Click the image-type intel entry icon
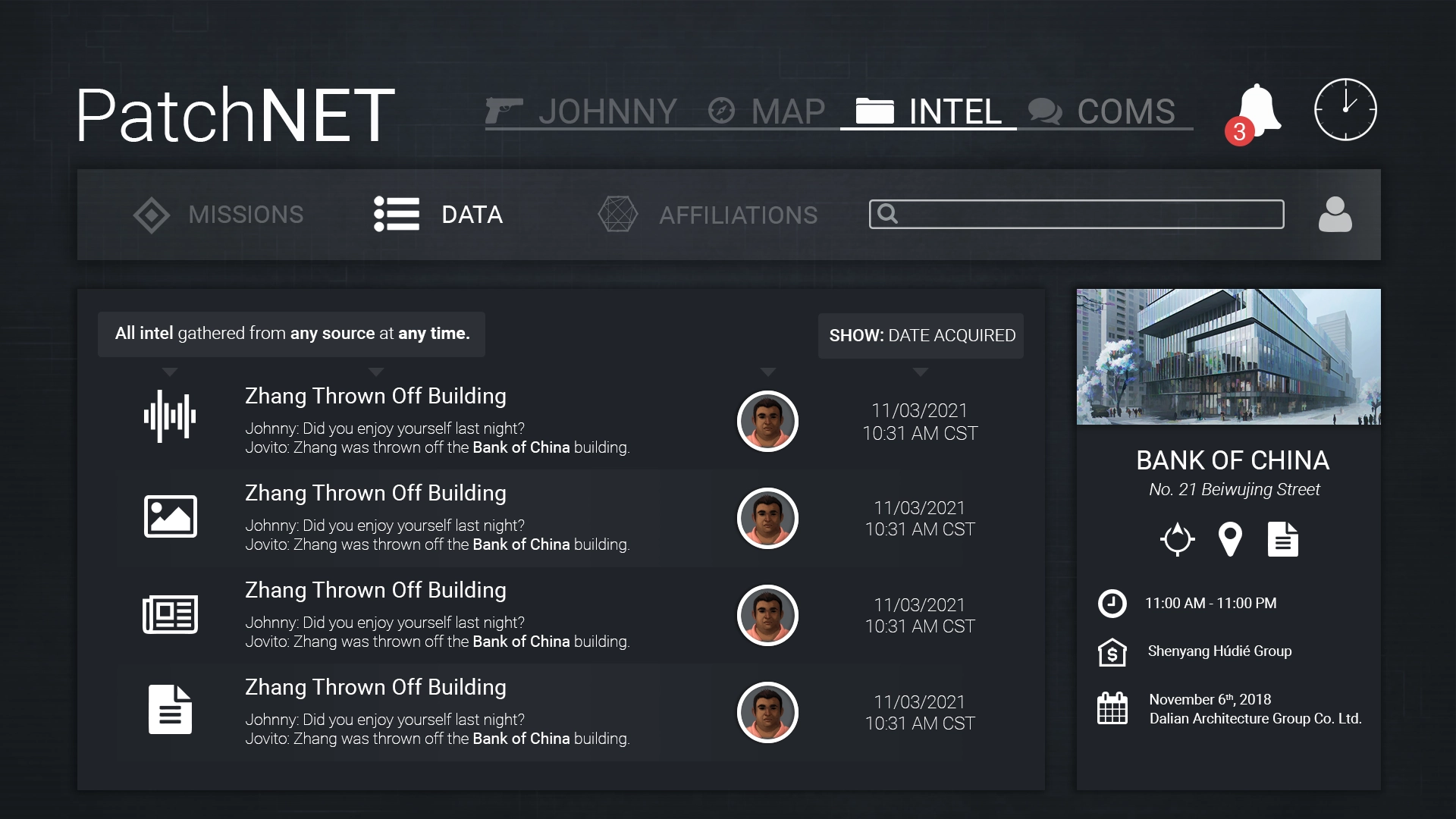This screenshot has width=1456, height=819. (x=170, y=516)
